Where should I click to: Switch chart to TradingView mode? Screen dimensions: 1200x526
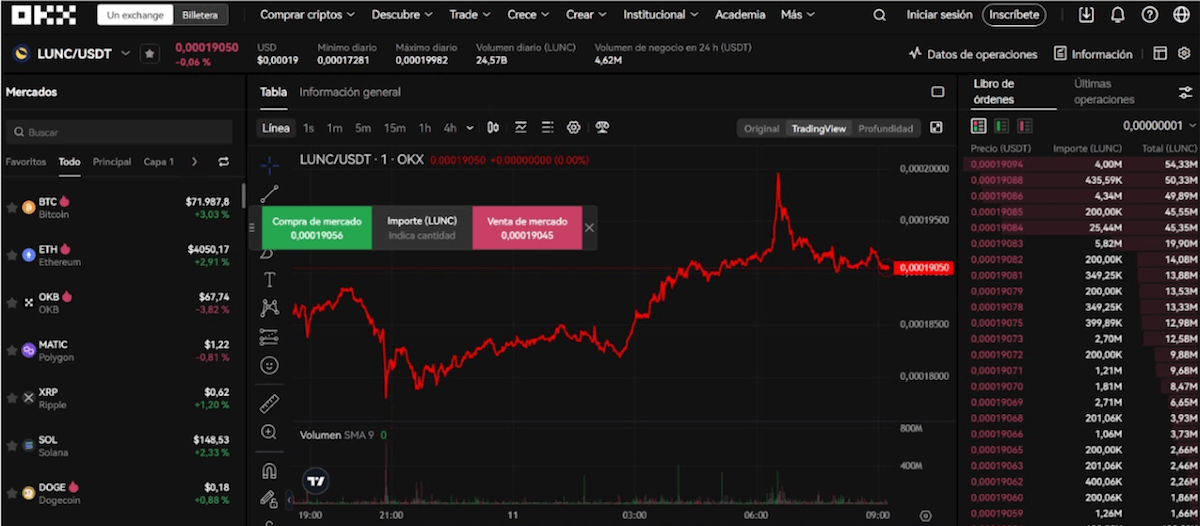[x=819, y=128]
